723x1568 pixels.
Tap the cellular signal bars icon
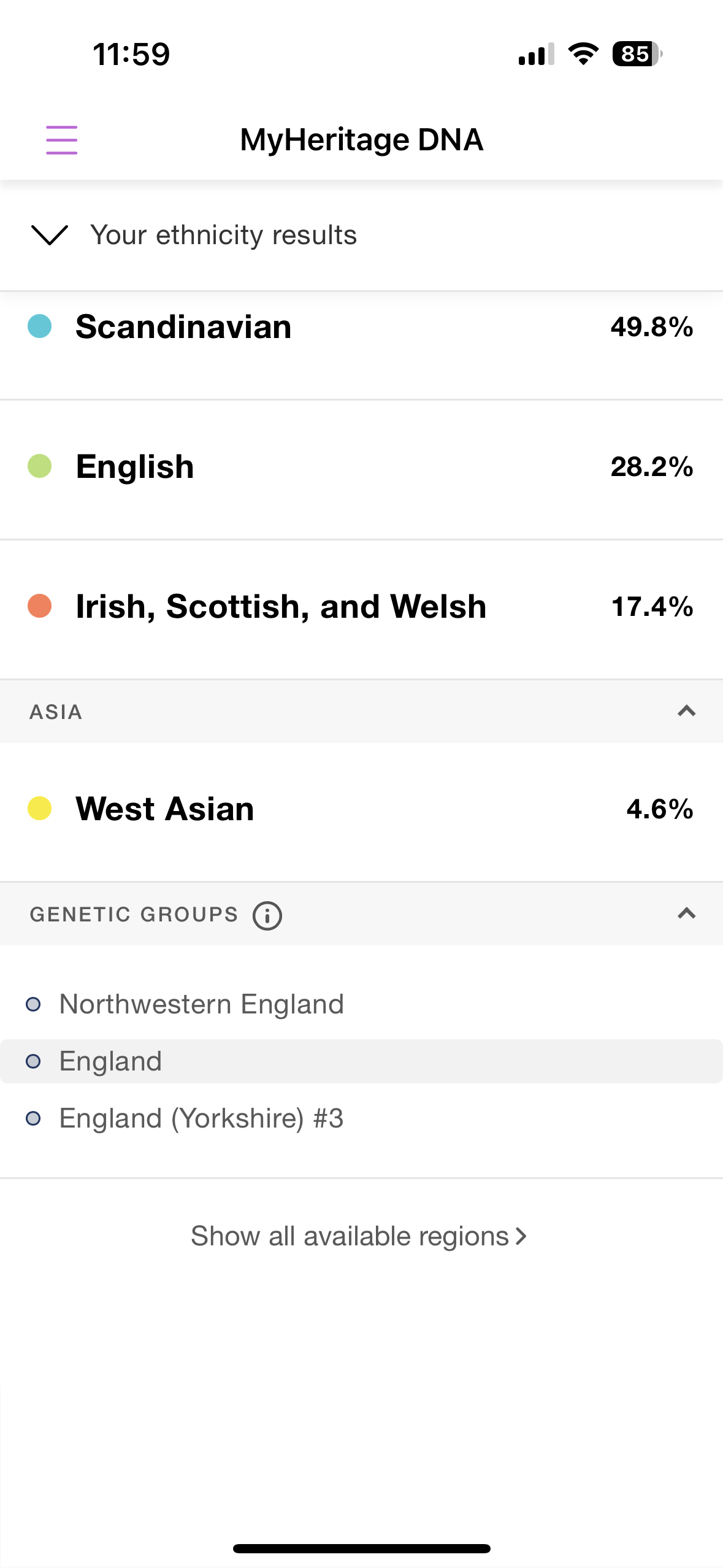[536, 54]
